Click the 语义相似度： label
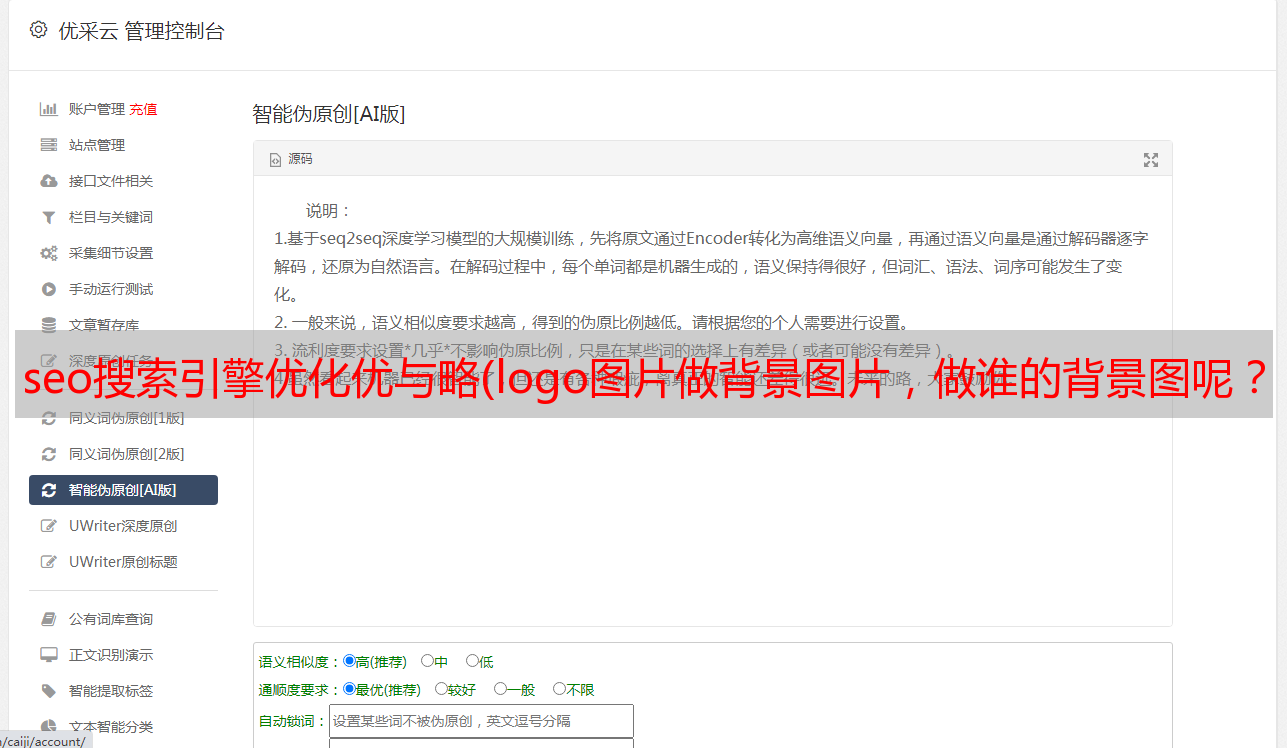Viewport: 1287px width, 748px height. click(x=300, y=662)
